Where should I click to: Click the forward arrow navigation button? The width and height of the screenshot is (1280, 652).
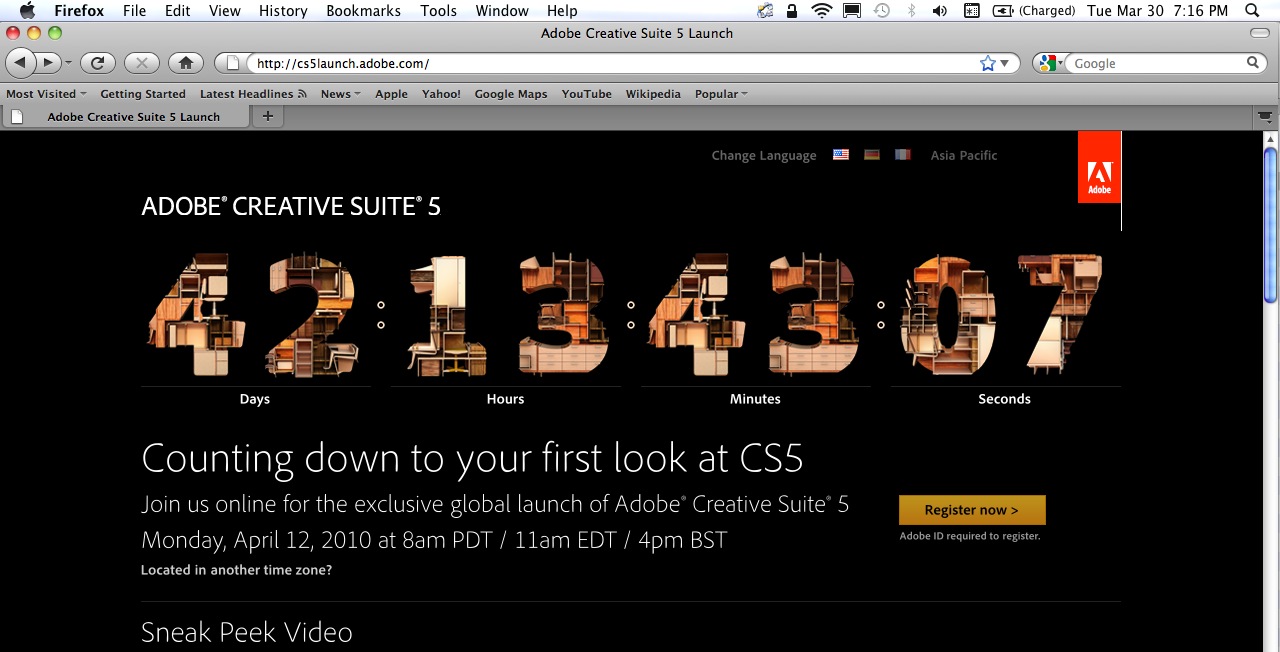pyautogui.click(x=47, y=63)
